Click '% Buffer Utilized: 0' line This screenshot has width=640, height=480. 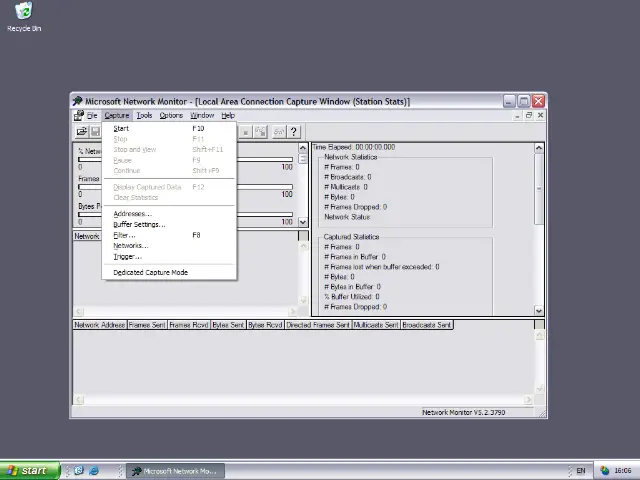[x=352, y=297]
